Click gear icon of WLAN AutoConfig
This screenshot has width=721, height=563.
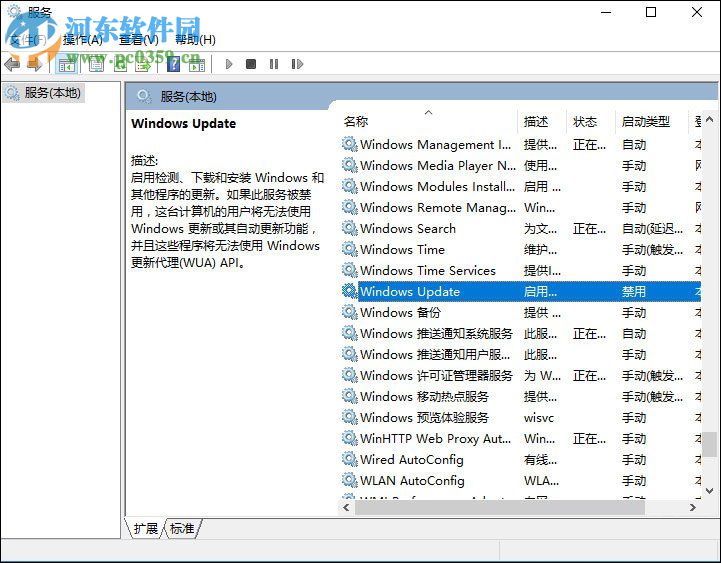pyautogui.click(x=349, y=480)
